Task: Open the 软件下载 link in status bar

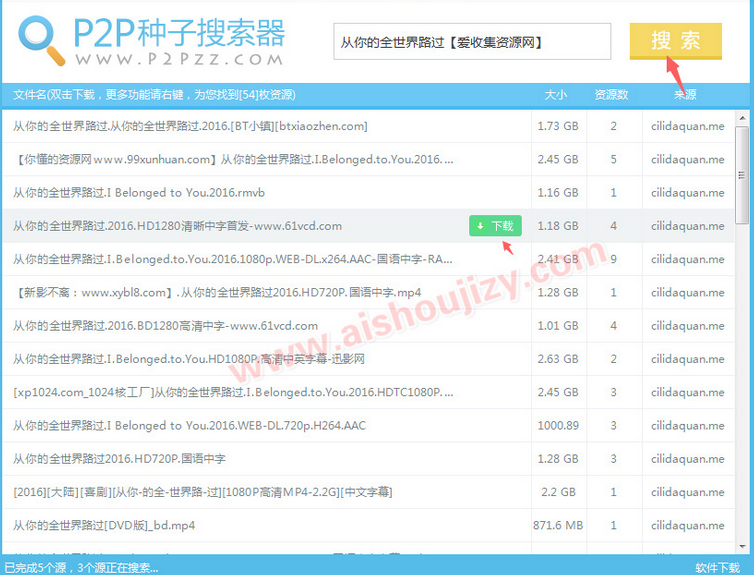Action: coord(717,567)
